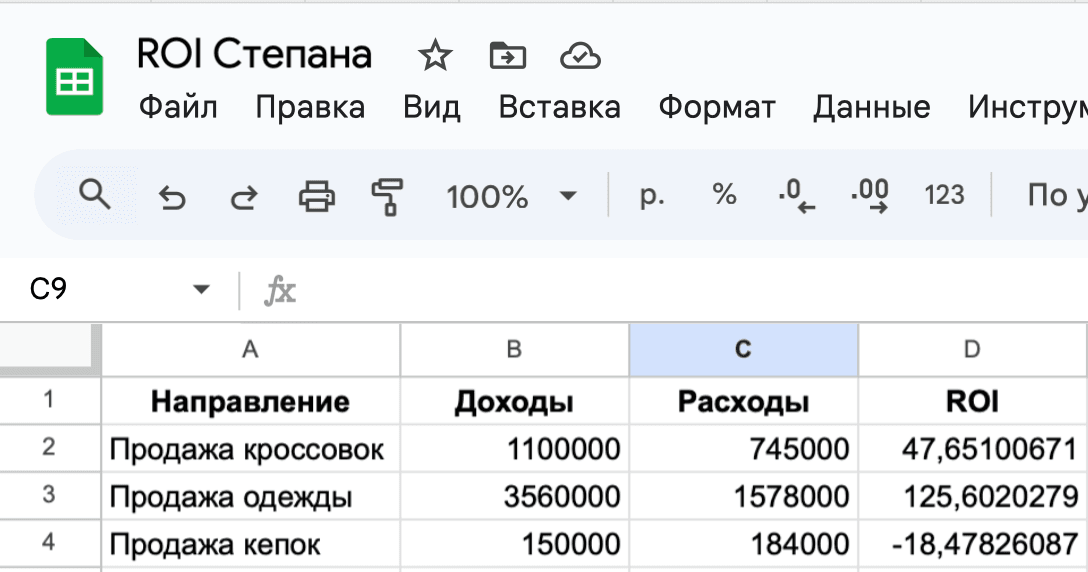
Task: Select the Продажа кепок cell
Action: click(250, 544)
